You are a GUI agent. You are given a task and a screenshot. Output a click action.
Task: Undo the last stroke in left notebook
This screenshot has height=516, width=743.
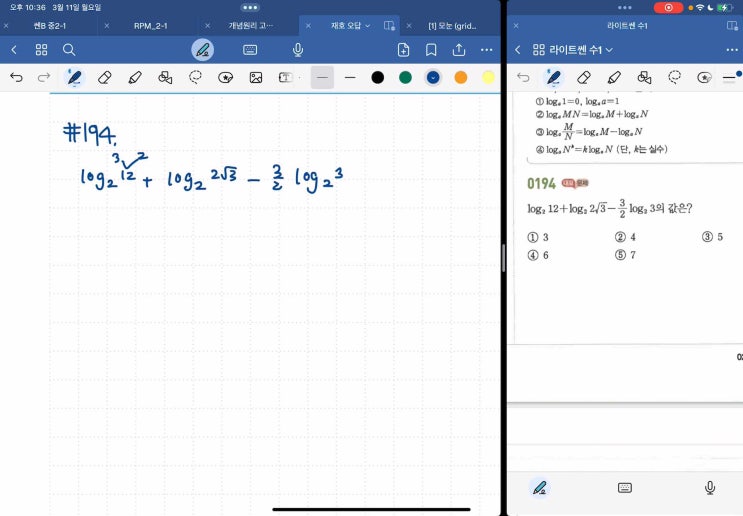[16, 77]
